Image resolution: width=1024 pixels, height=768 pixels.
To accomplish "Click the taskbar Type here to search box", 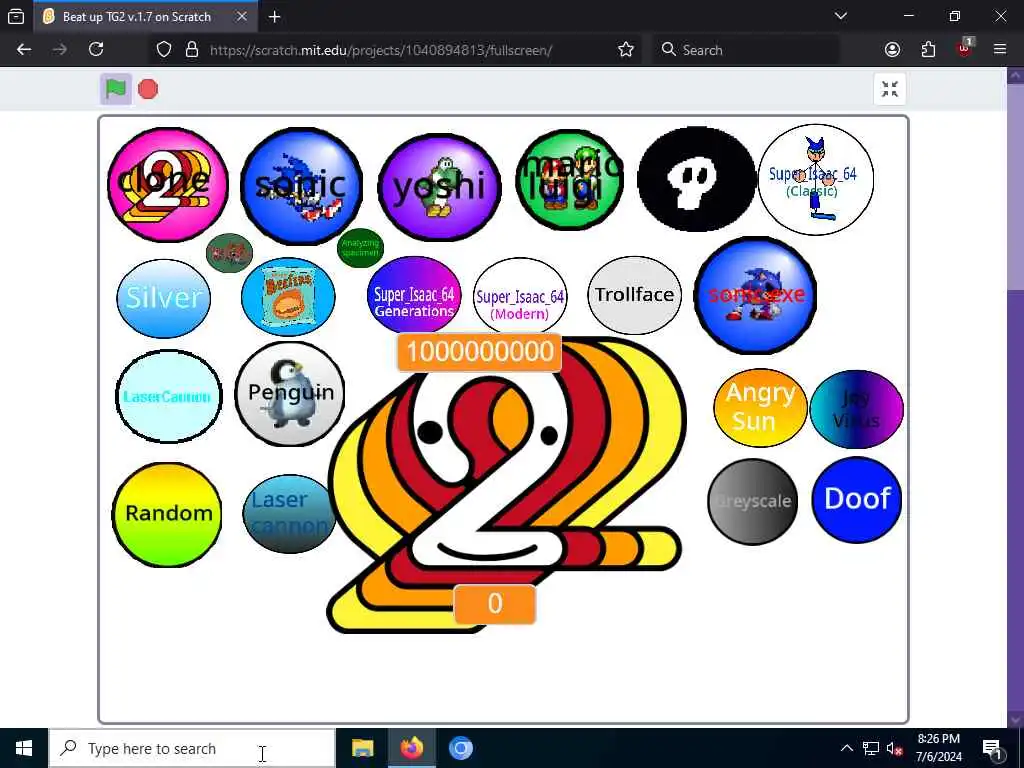I will click(193, 748).
